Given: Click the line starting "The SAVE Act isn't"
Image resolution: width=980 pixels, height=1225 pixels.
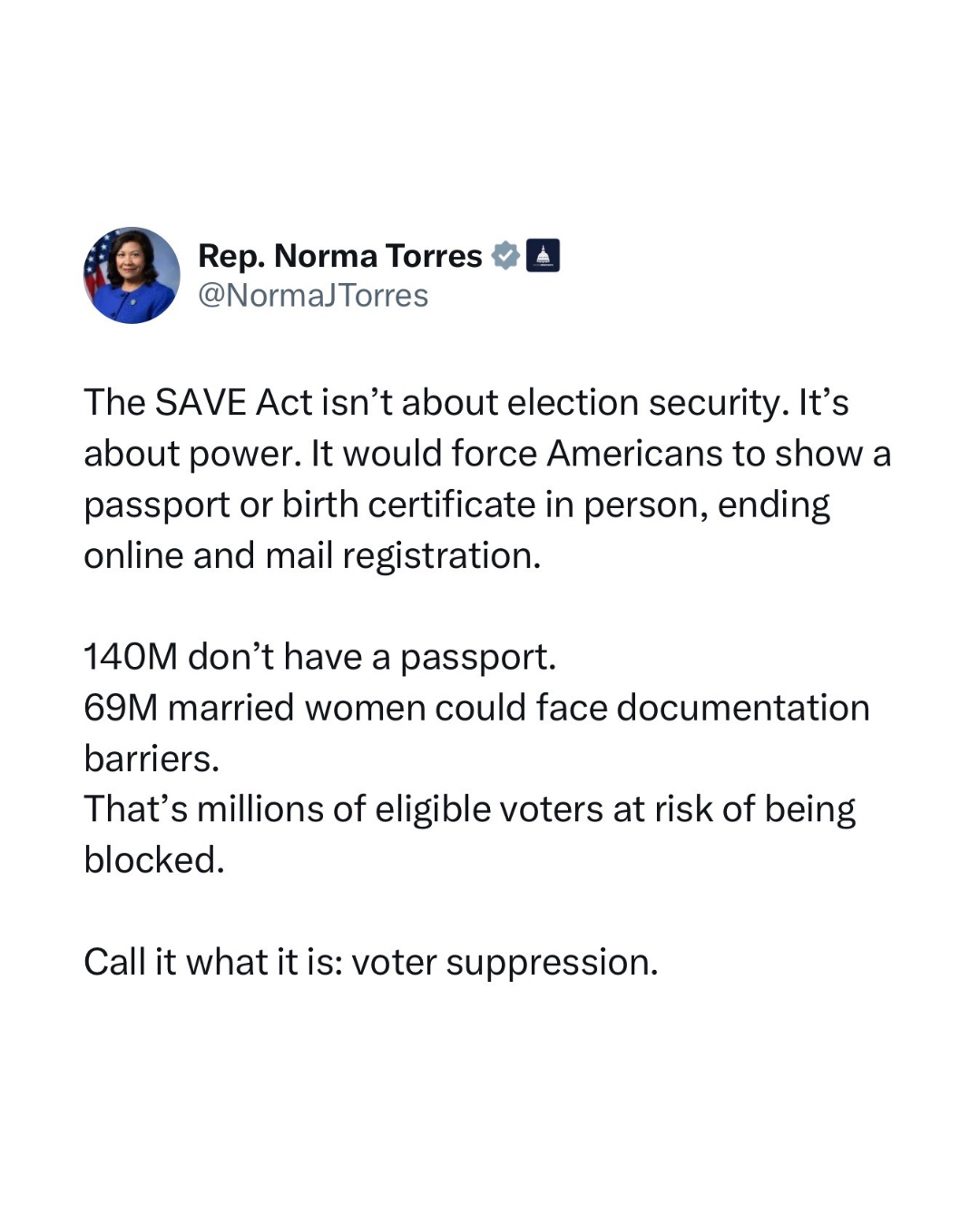Looking at the screenshot, I should point(465,402).
